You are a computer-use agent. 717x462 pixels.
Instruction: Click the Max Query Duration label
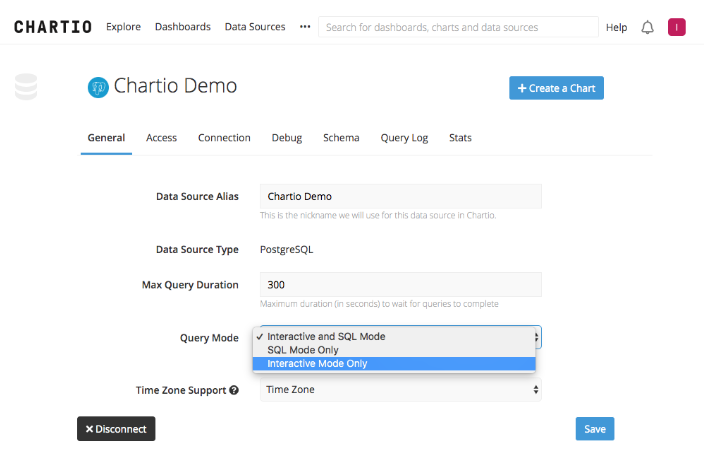click(190, 285)
